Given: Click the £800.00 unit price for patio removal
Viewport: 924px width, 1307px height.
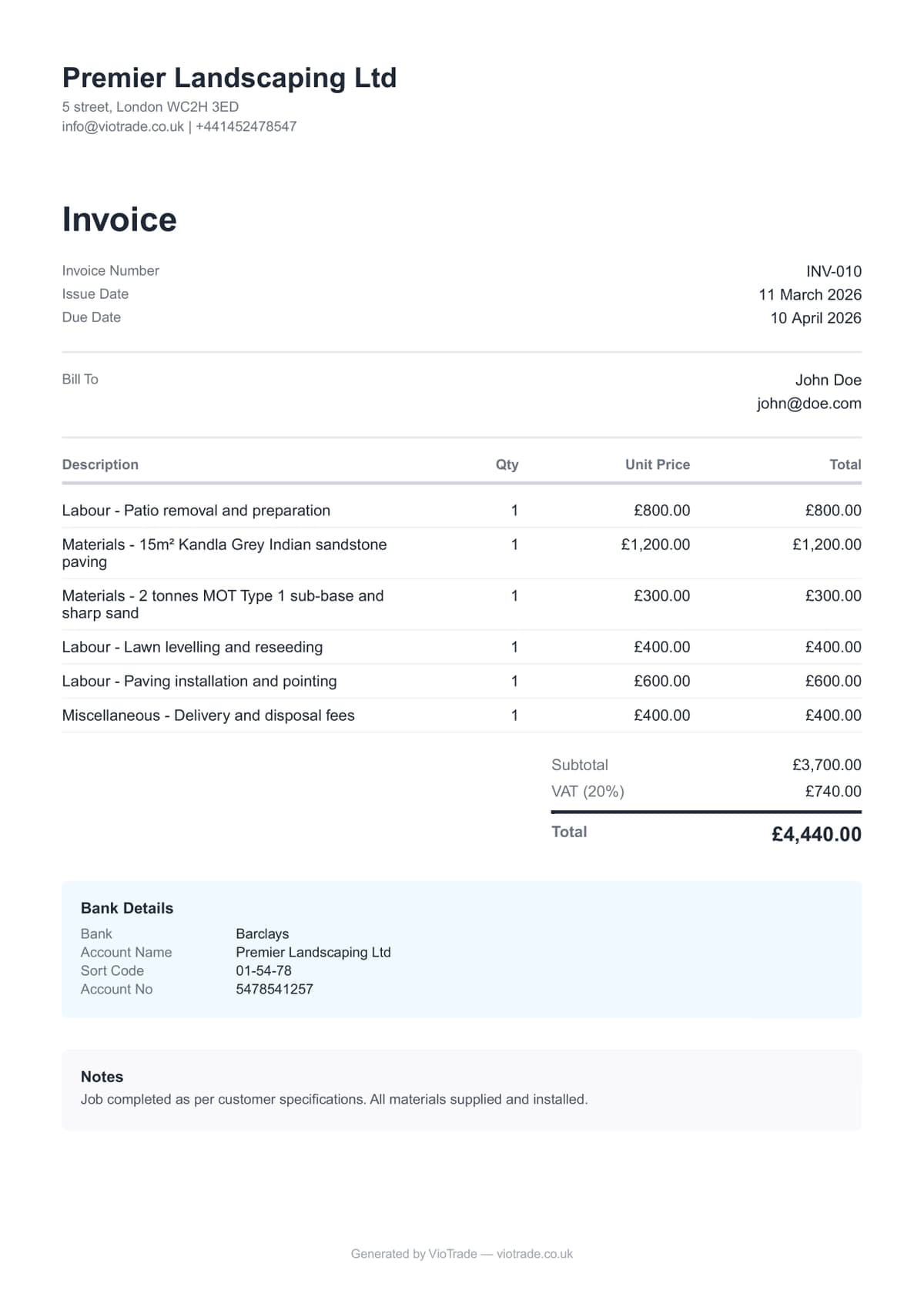Looking at the screenshot, I should pos(662,510).
